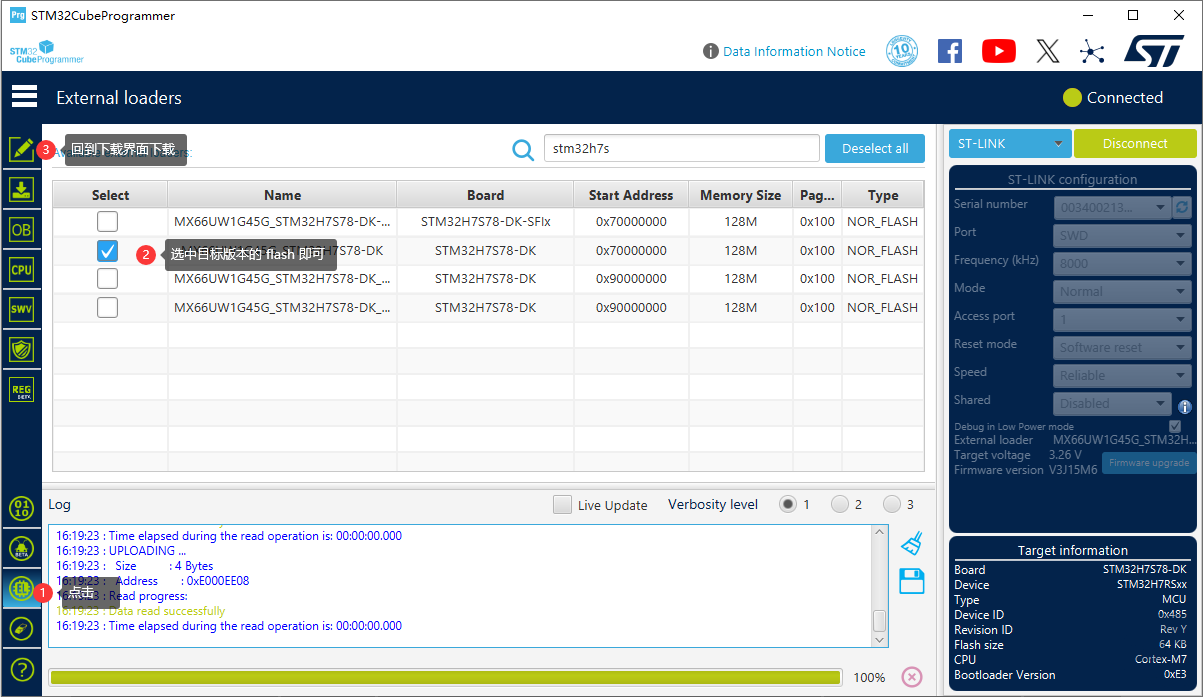This screenshot has width=1203, height=697.
Task: Sort by the Name column header
Action: pyautogui.click(x=282, y=195)
